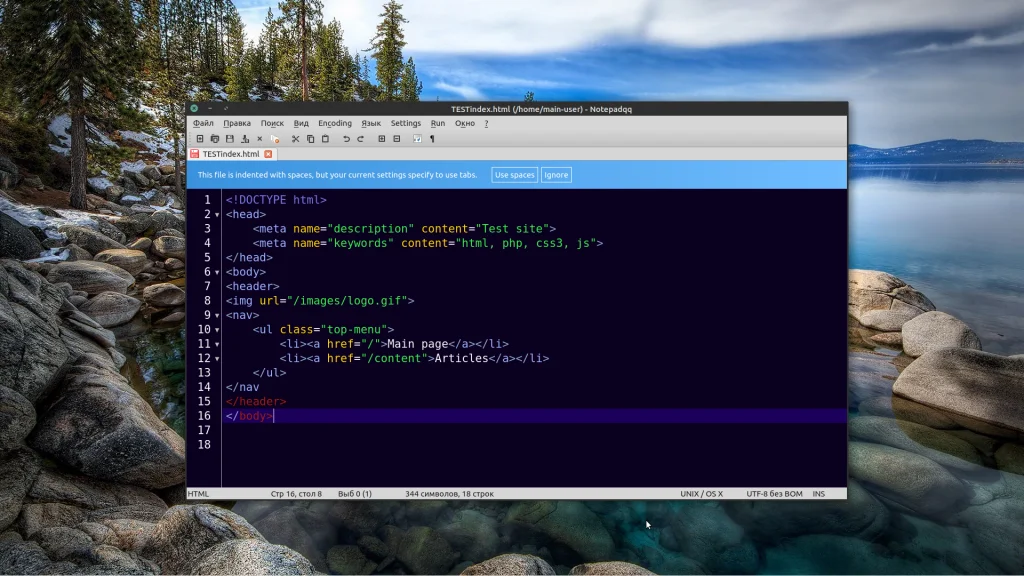
Task: Collapse the nav fold arrow on line 9
Action: coord(217,315)
